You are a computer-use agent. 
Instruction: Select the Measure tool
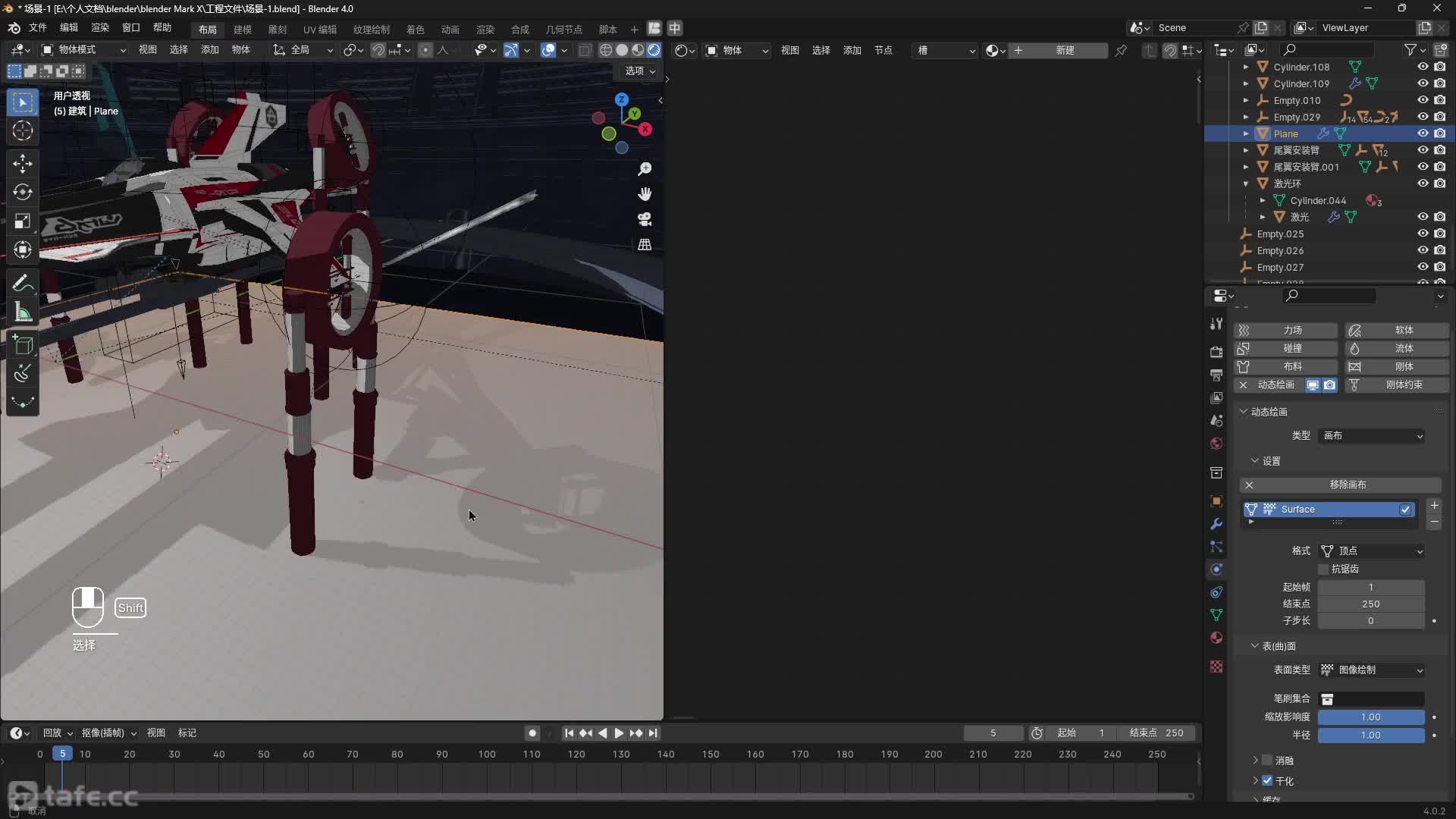[x=23, y=312]
